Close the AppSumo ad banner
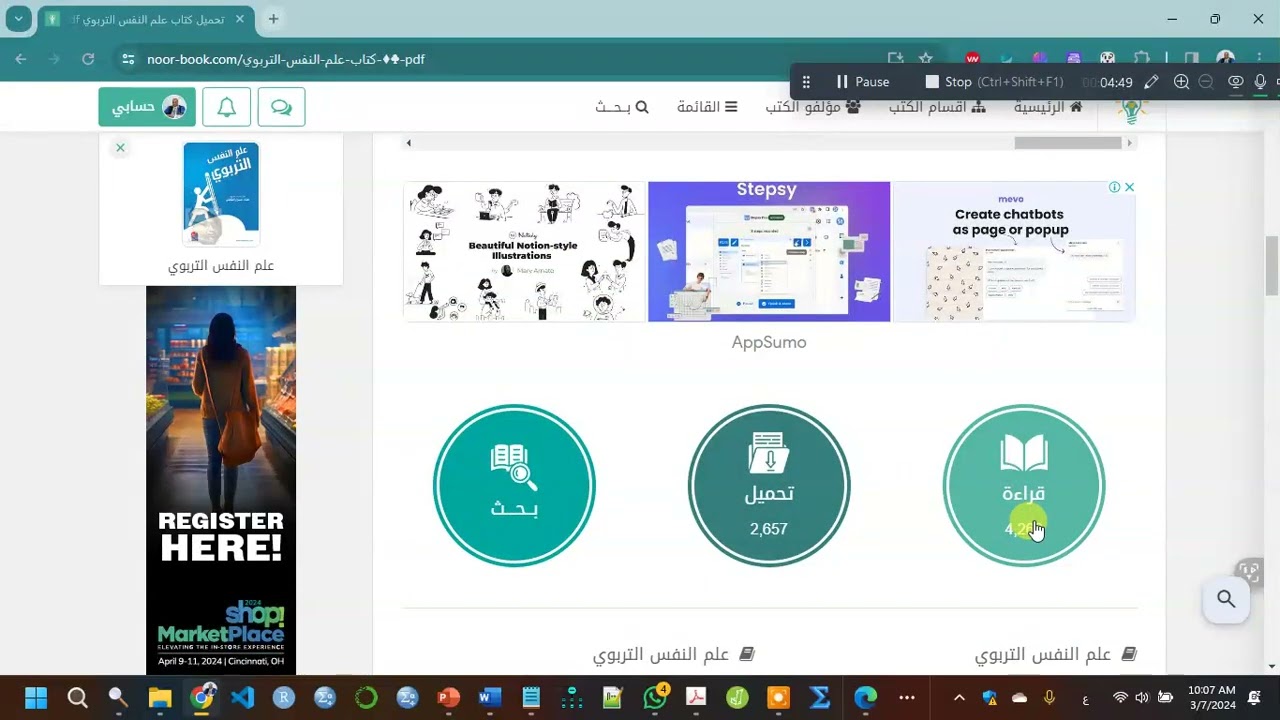 (x=1129, y=187)
